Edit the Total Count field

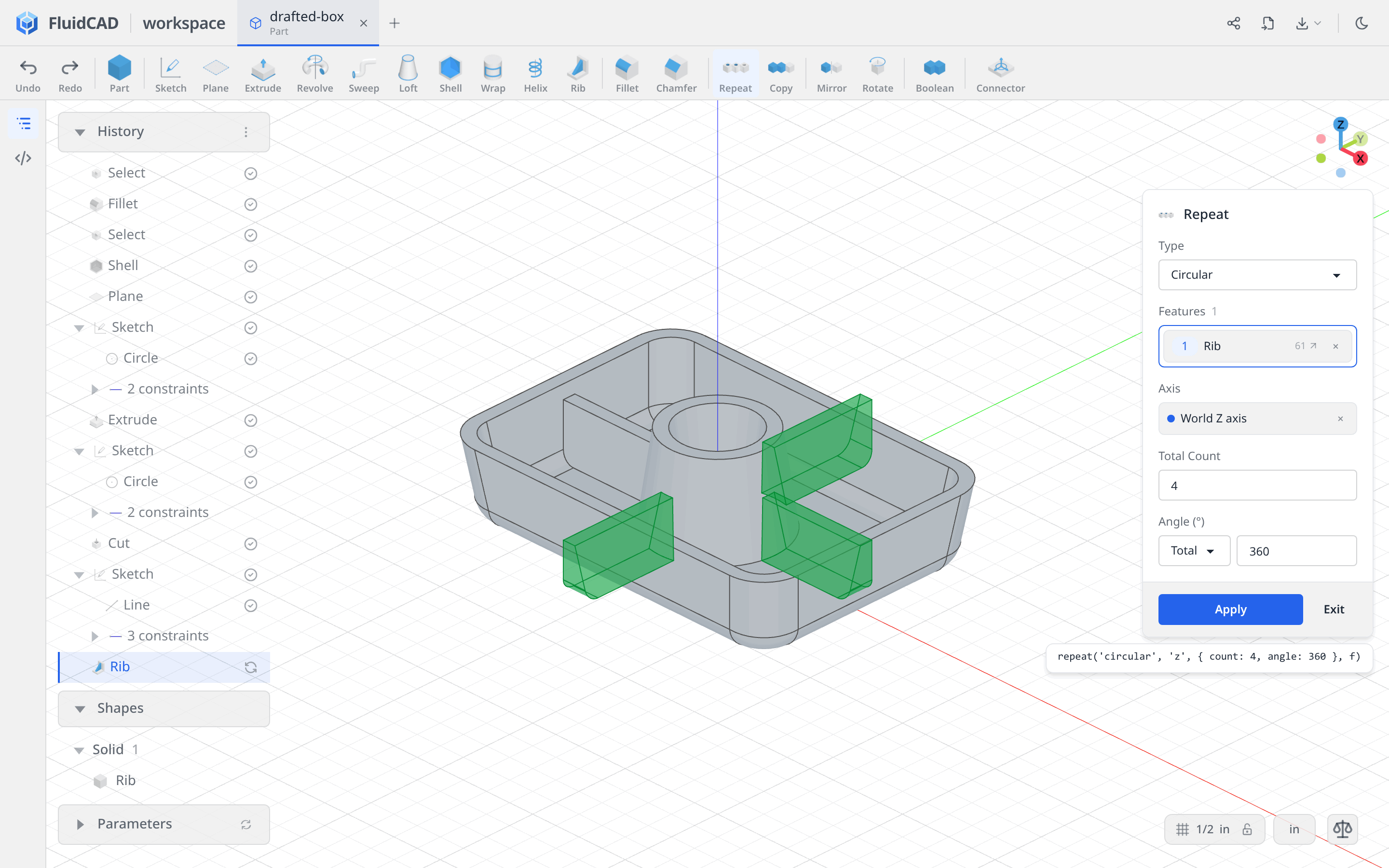point(1257,485)
